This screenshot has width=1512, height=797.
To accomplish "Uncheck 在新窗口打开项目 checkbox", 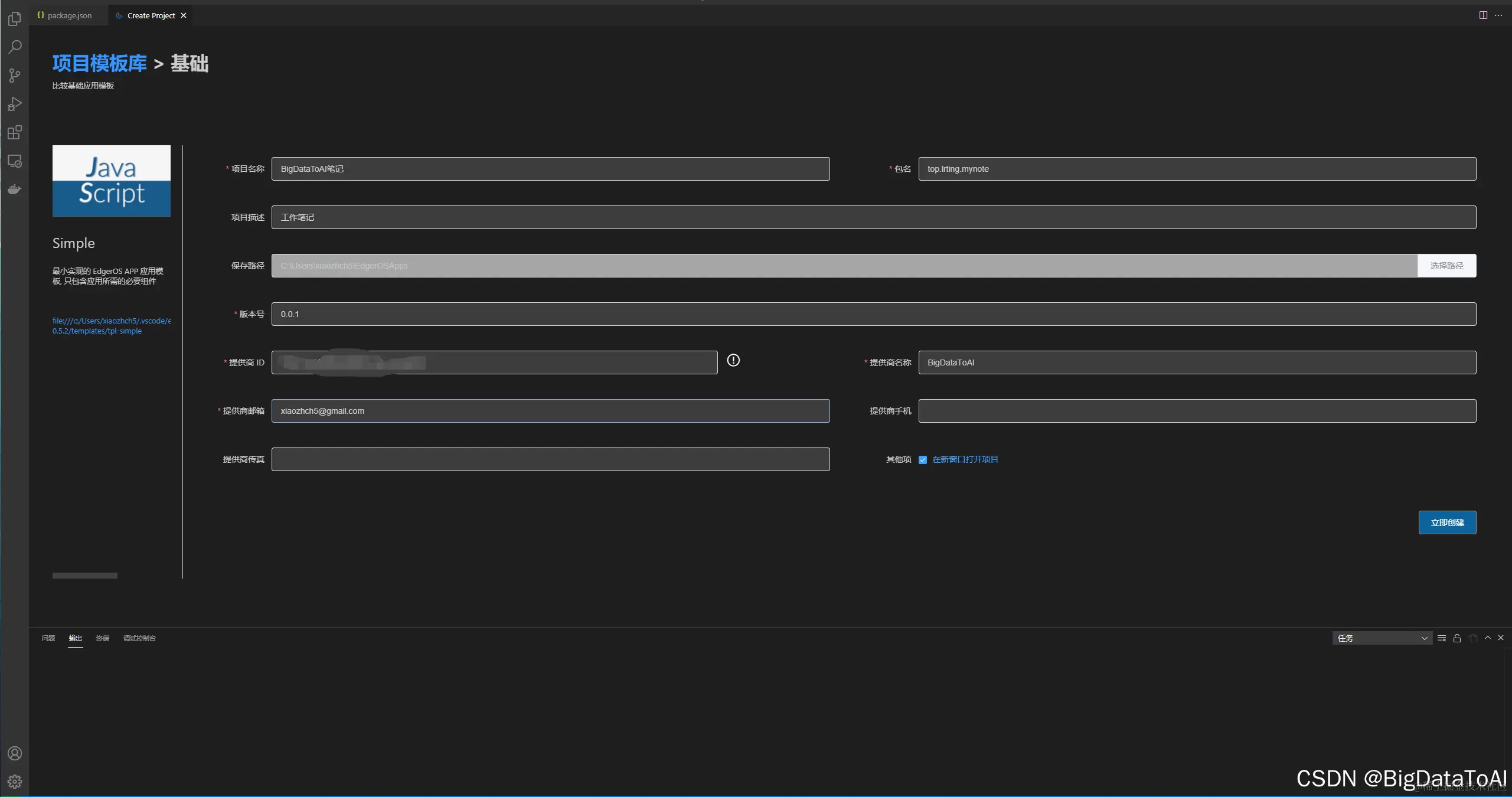I will pos(923,460).
